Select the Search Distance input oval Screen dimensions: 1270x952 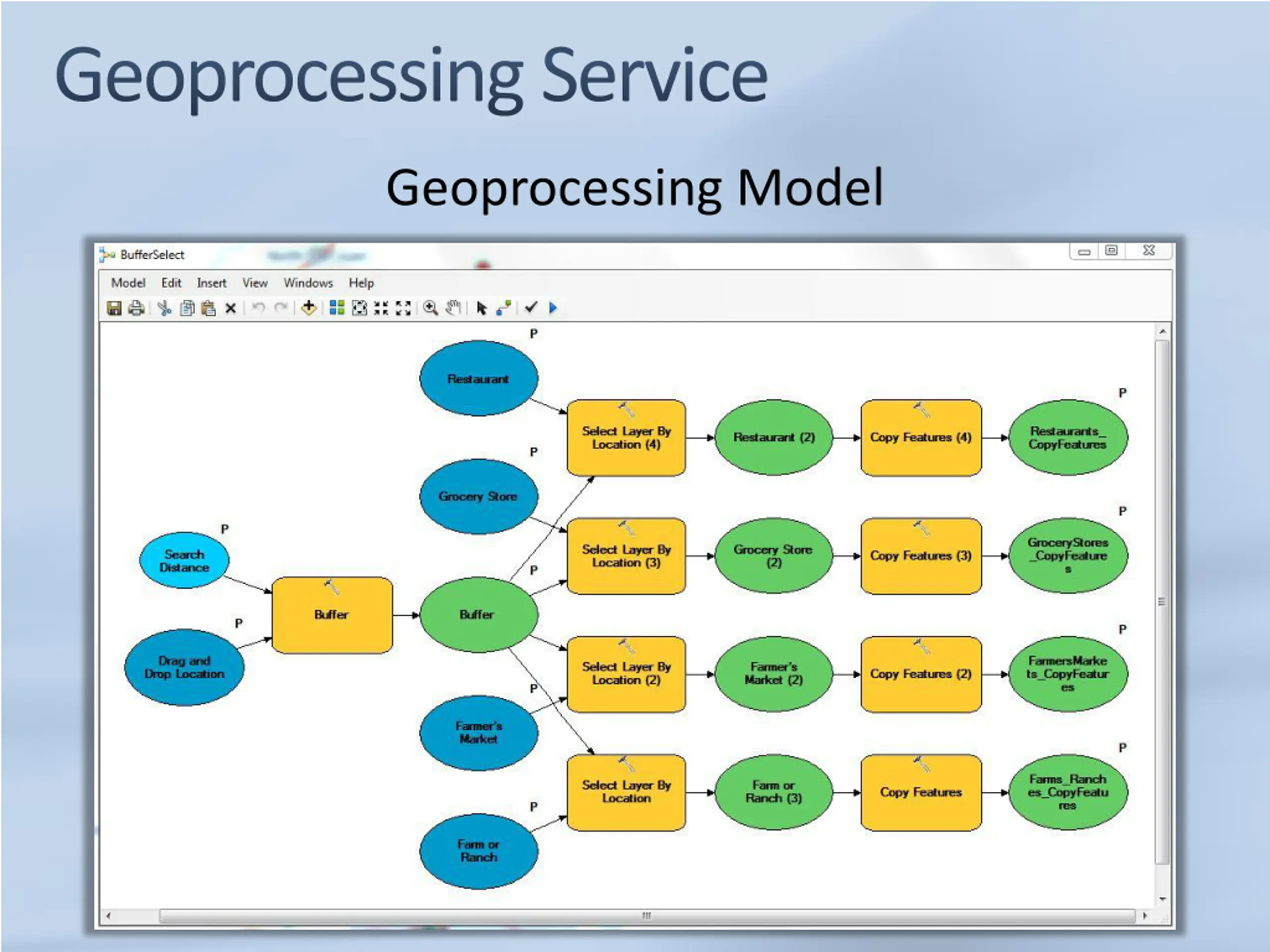pos(185,561)
